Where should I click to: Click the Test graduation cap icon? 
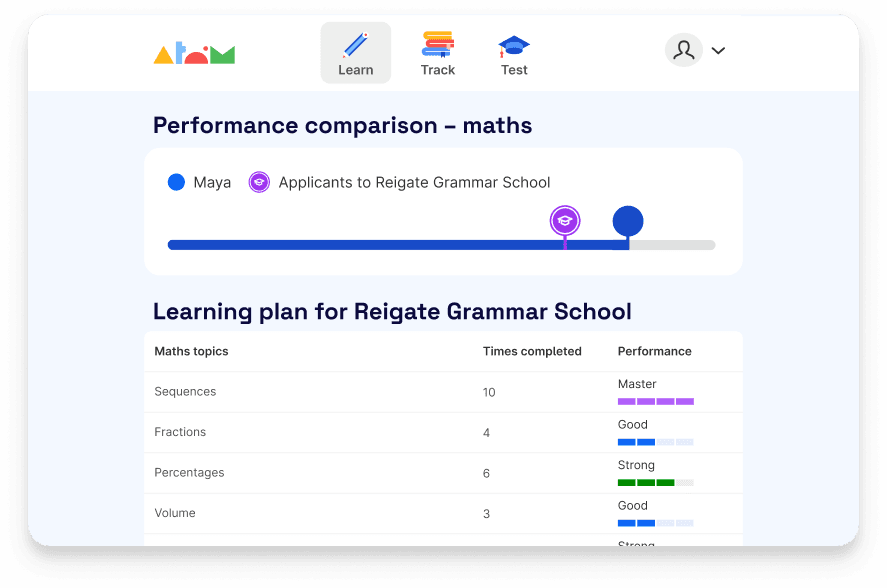(513, 44)
